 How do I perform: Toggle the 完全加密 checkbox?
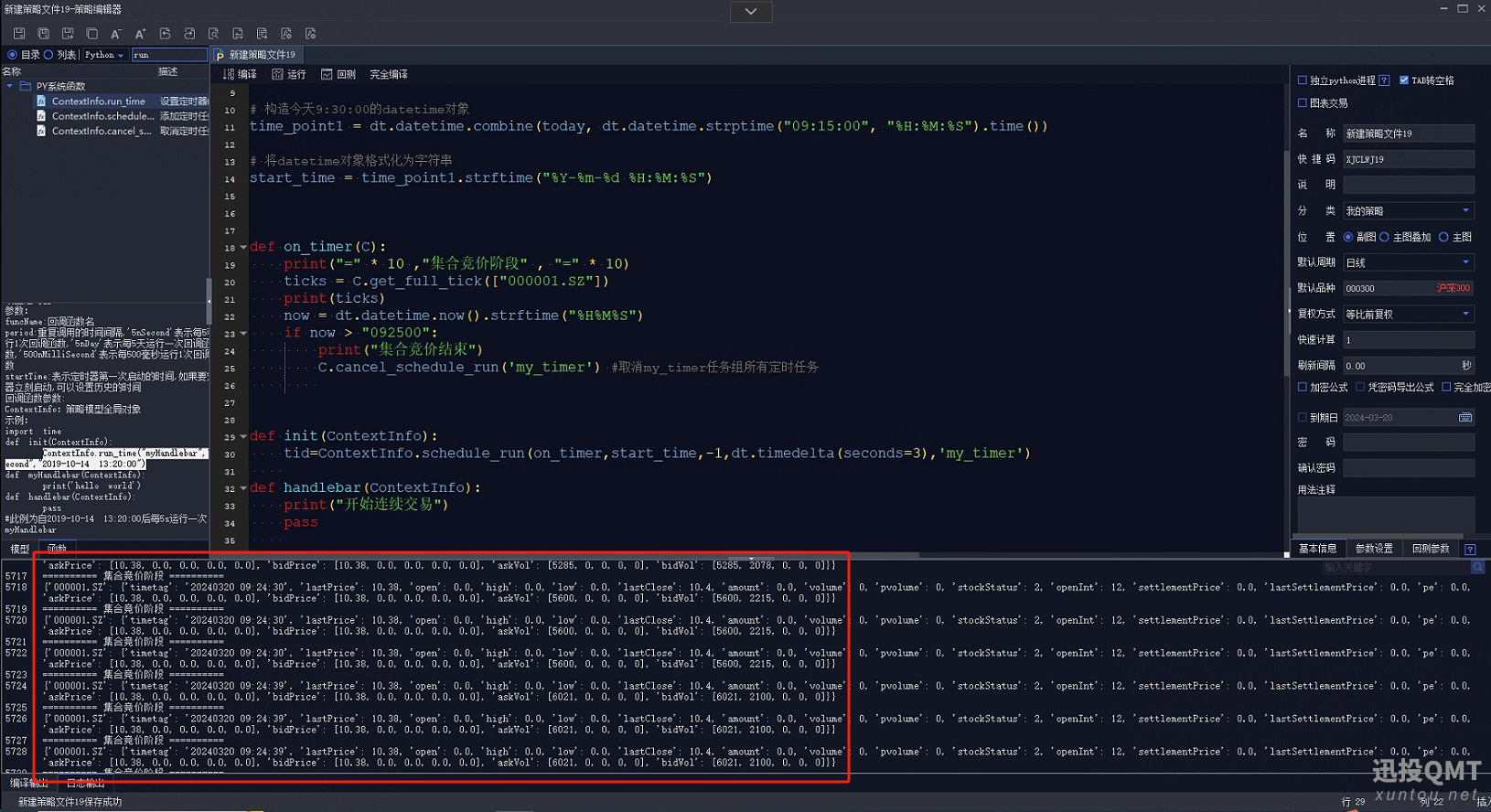click(1446, 388)
